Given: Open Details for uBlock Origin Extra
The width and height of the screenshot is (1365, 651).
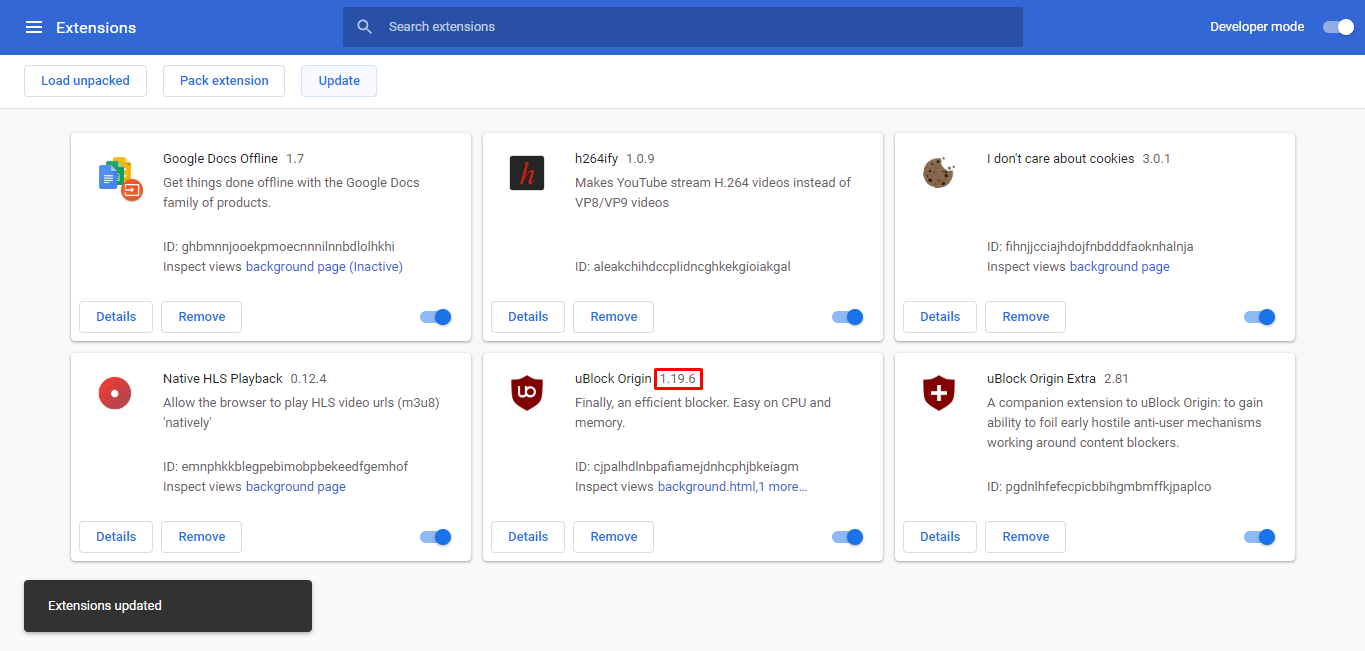Looking at the screenshot, I should 940,537.
